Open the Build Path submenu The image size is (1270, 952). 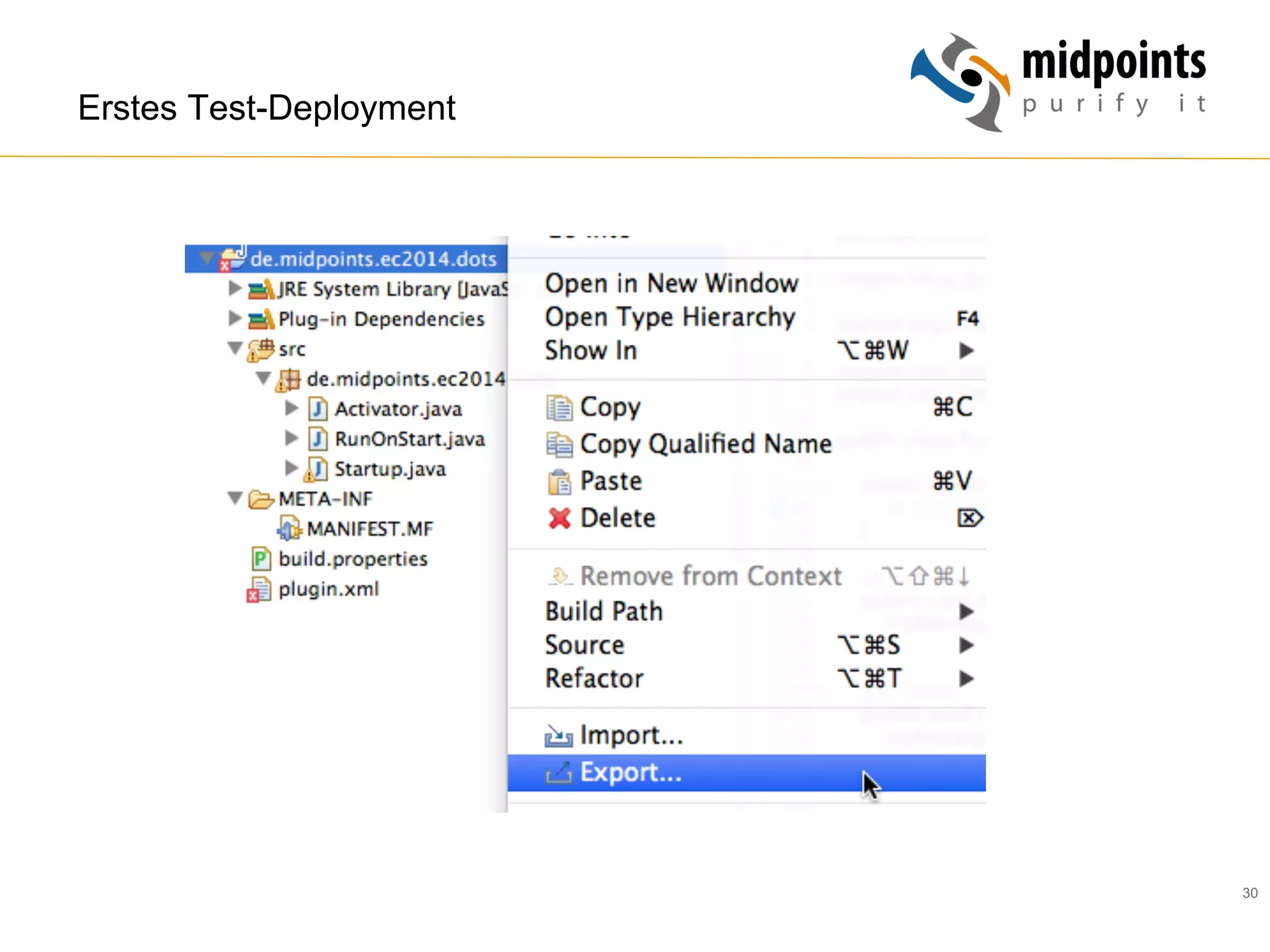[604, 612]
